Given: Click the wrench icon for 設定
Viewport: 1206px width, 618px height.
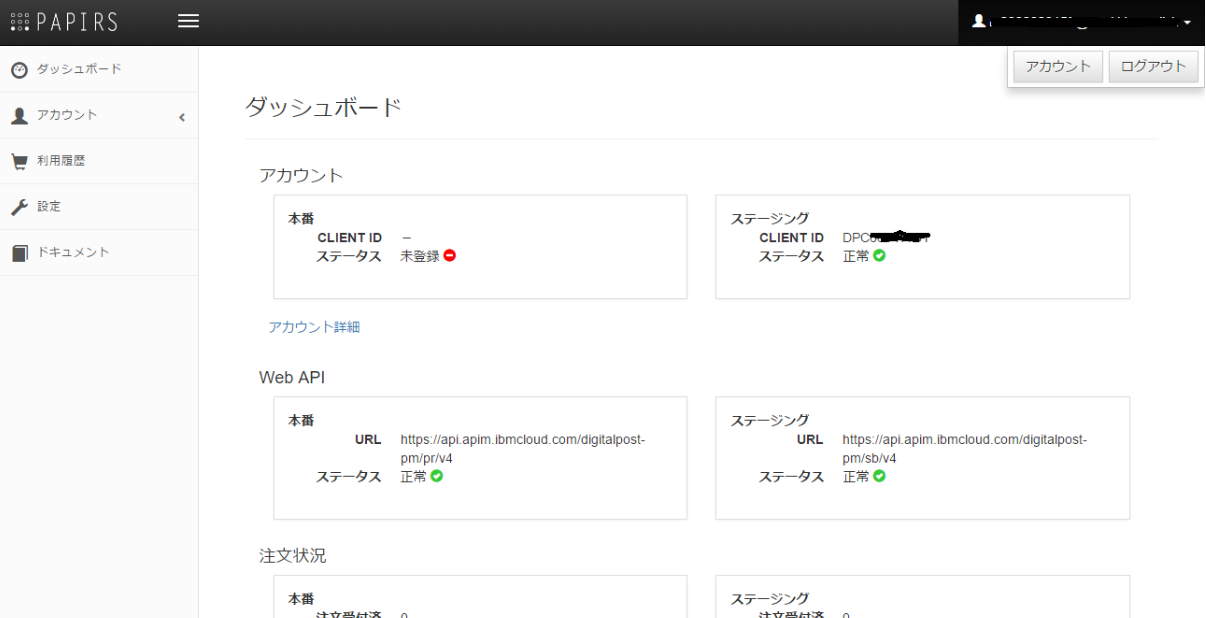Looking at the screenshot, I should point(19,207).
